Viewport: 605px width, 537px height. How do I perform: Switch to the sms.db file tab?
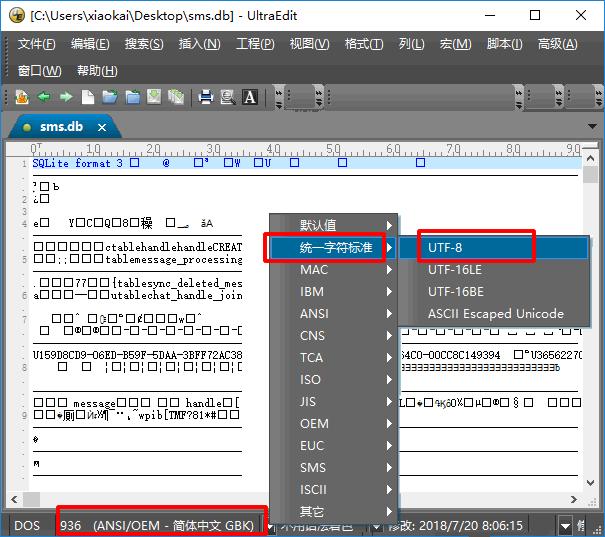[59, 127]
